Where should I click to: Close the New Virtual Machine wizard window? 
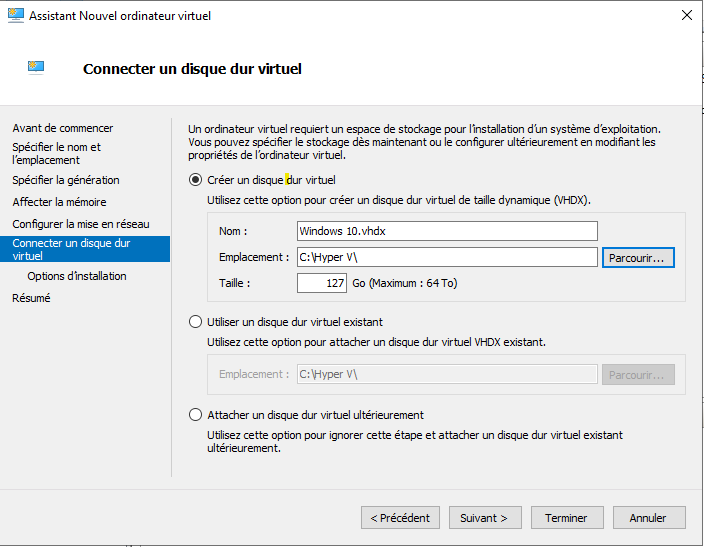tap(685, 16)
